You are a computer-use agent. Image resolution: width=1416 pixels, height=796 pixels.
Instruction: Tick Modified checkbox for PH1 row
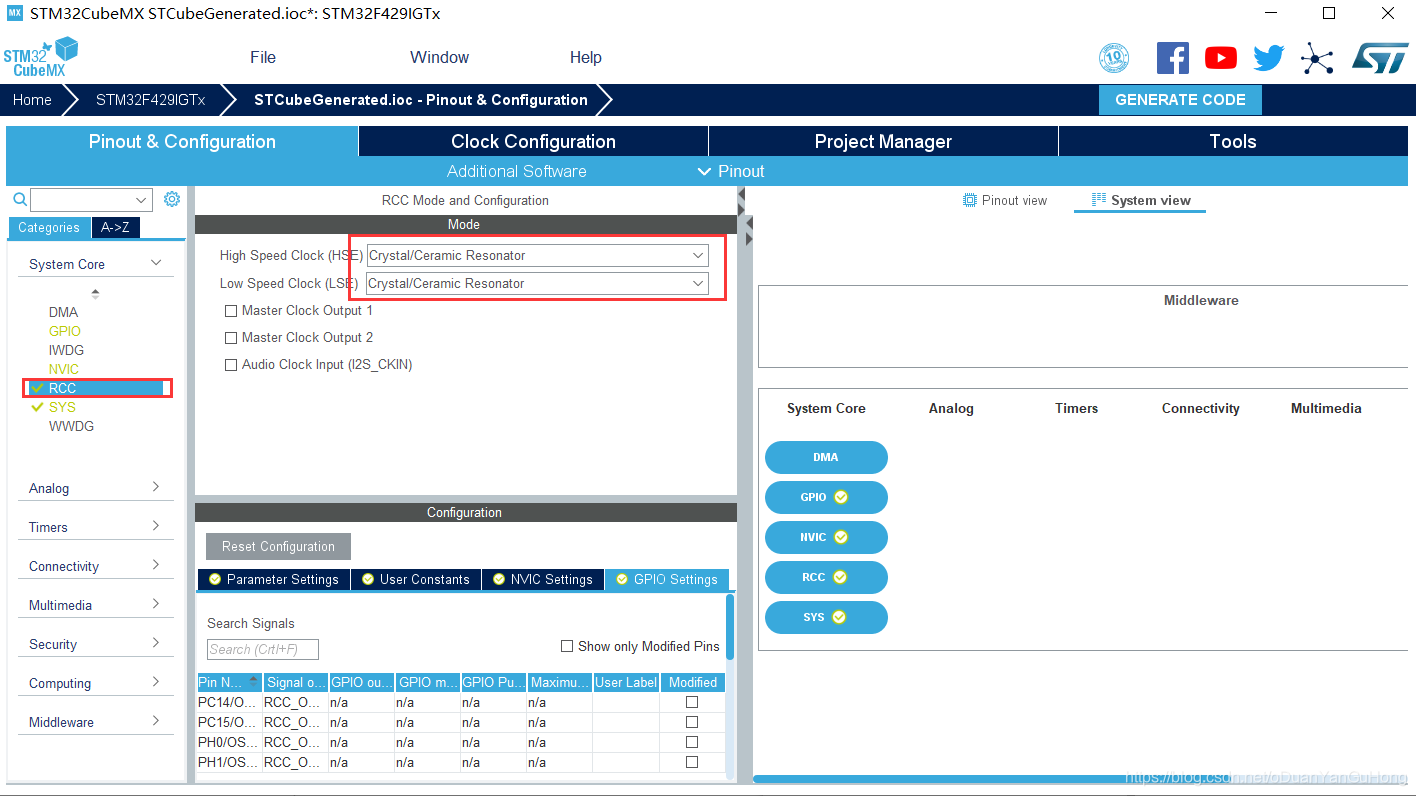[x=692, y=762]
